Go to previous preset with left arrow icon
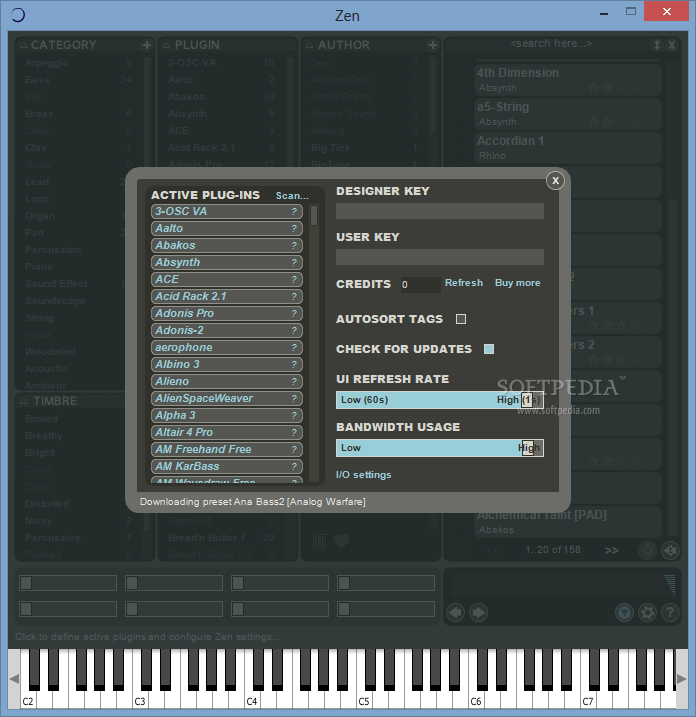The image size is (696, 717). pyautogui.click(x=455, y=612)
